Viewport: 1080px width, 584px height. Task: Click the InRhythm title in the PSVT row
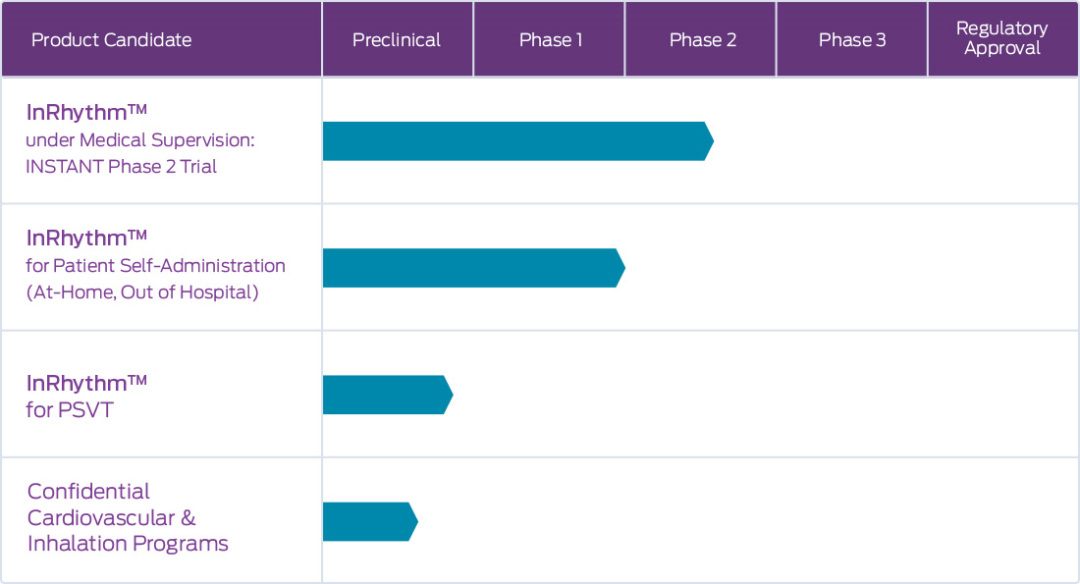[x=87, y=383]
